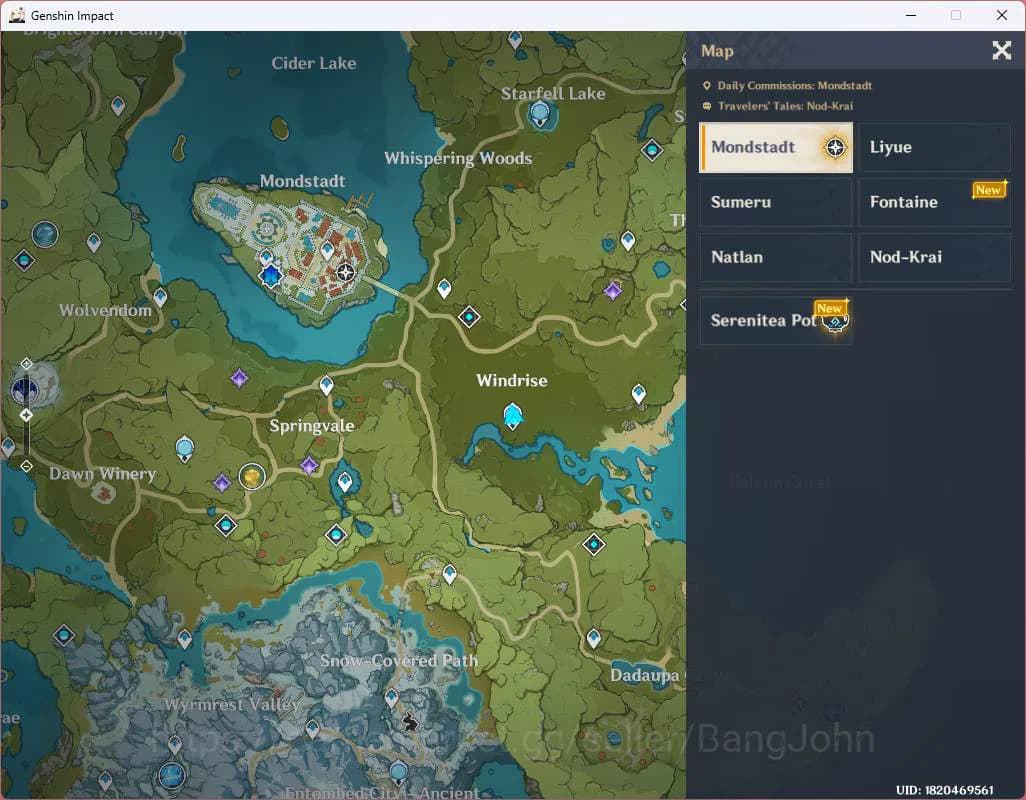Switch map to Sumeru region
This screenshot has height=800, width=1026.
click(776, 202)
